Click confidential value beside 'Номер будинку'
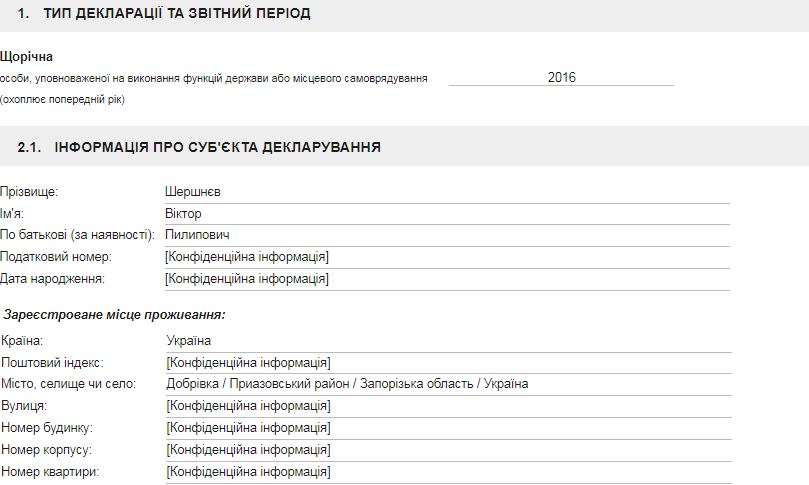 coord(248,428)
